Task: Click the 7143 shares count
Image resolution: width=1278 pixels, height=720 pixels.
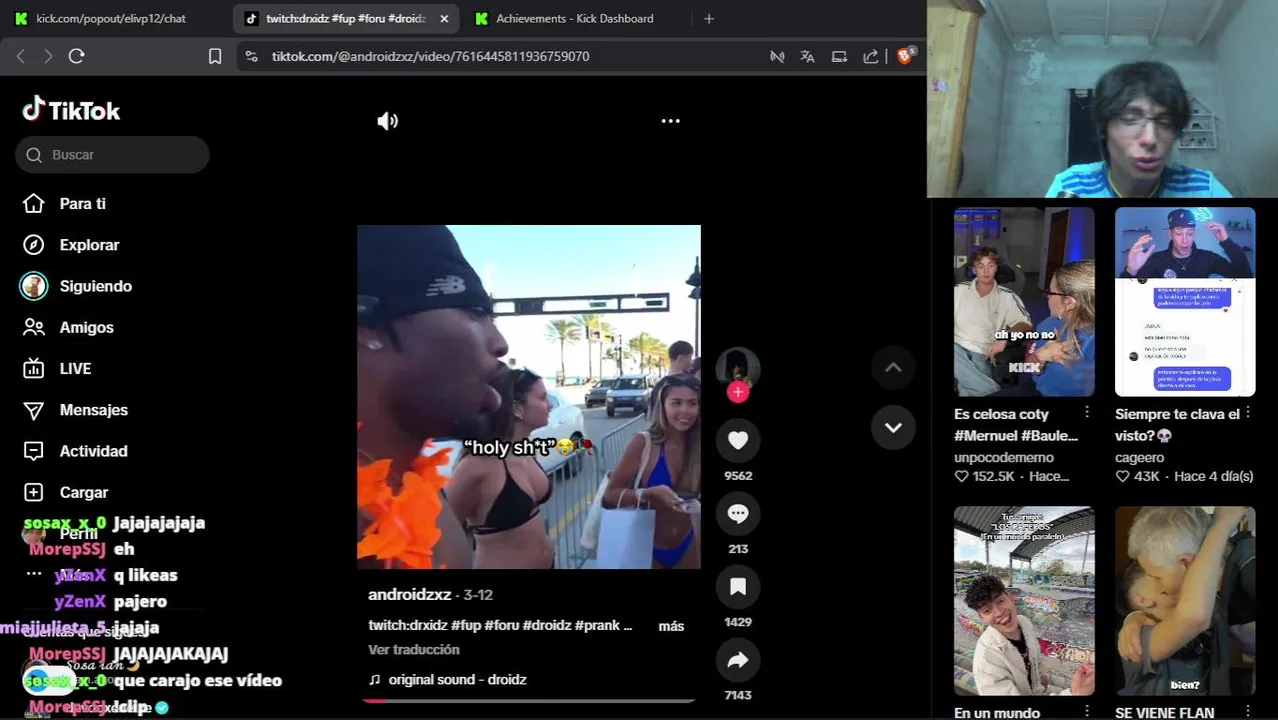Action: click(738, 695)
